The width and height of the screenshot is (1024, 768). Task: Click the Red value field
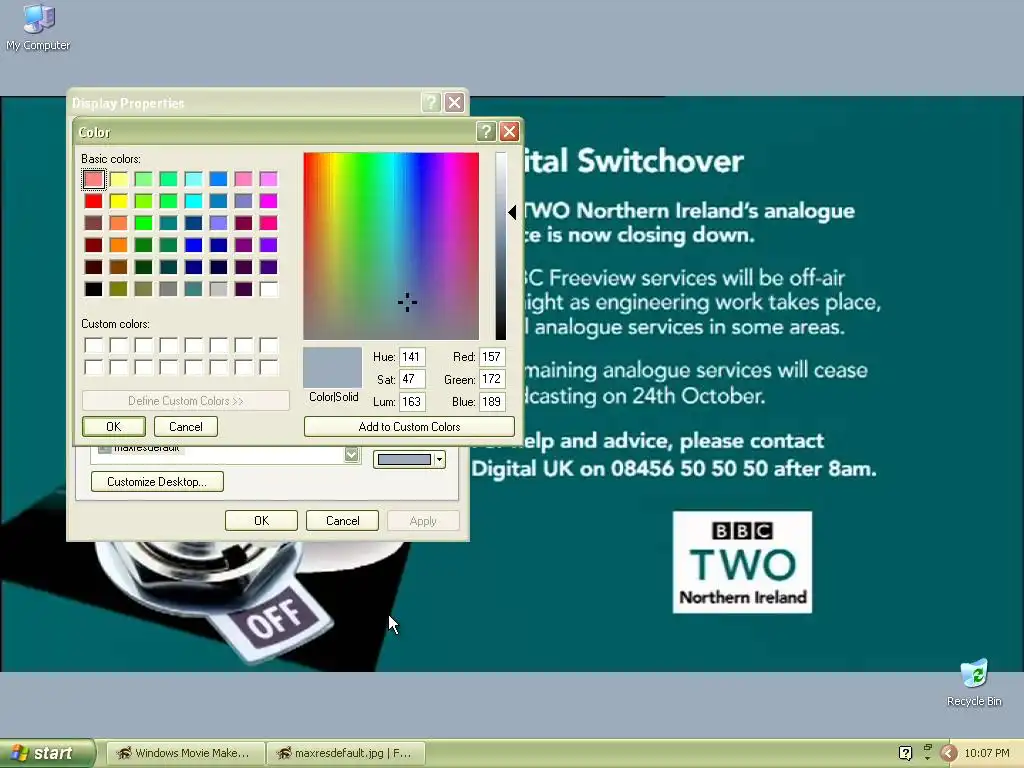tap(492, 357)
